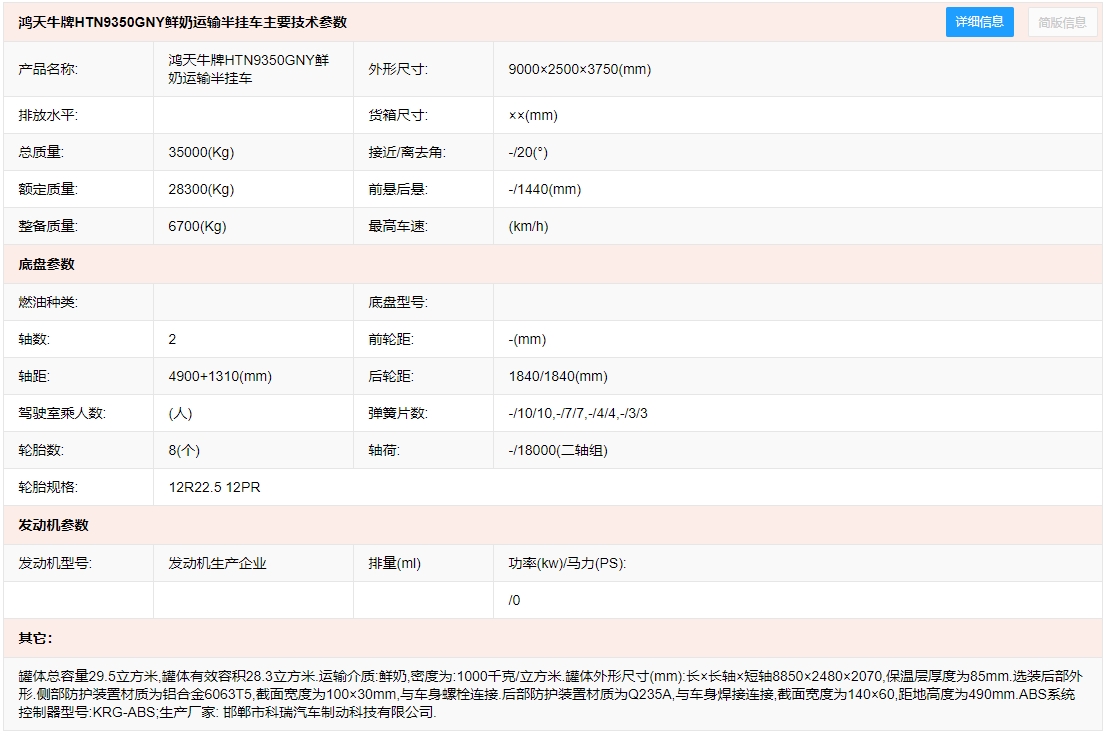This screenshot has height=736, width=1108.
Task: Select axle load value -/18000(二轴组)
Action: [x=558, y=450]
